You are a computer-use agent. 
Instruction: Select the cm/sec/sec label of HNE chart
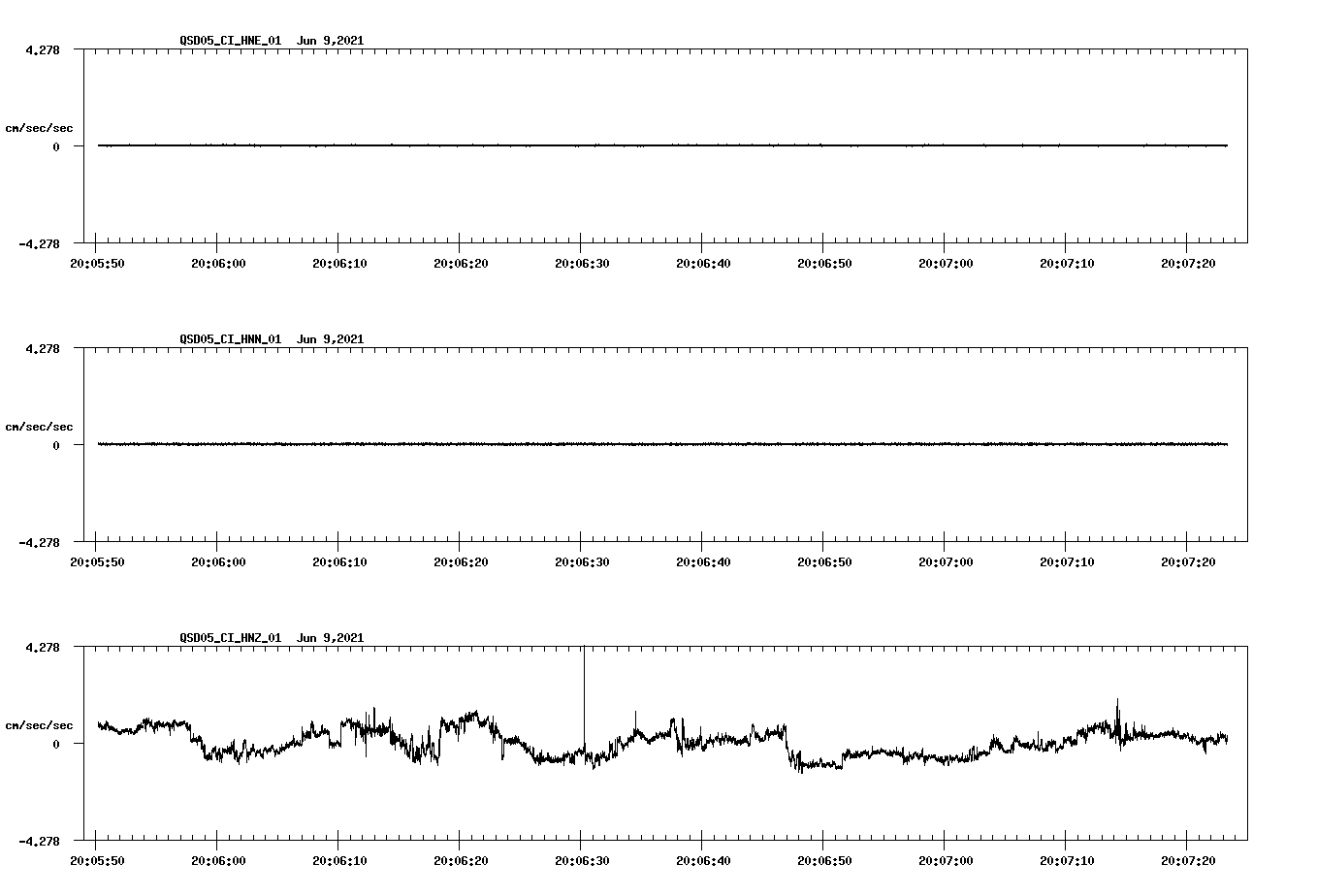(39, 128)
